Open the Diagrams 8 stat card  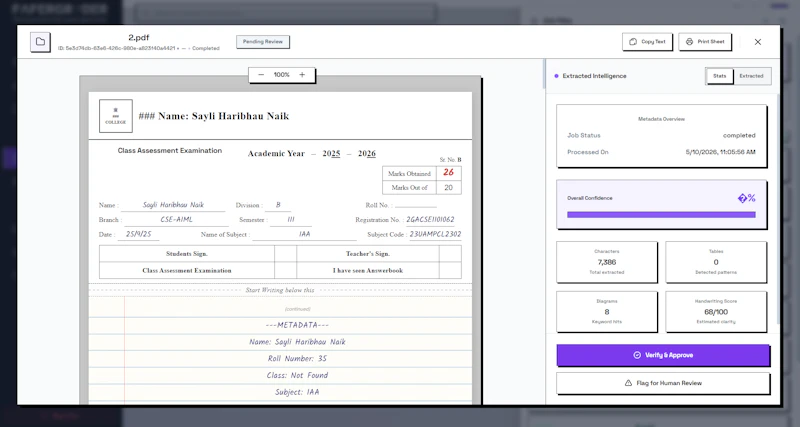point(607,312)
